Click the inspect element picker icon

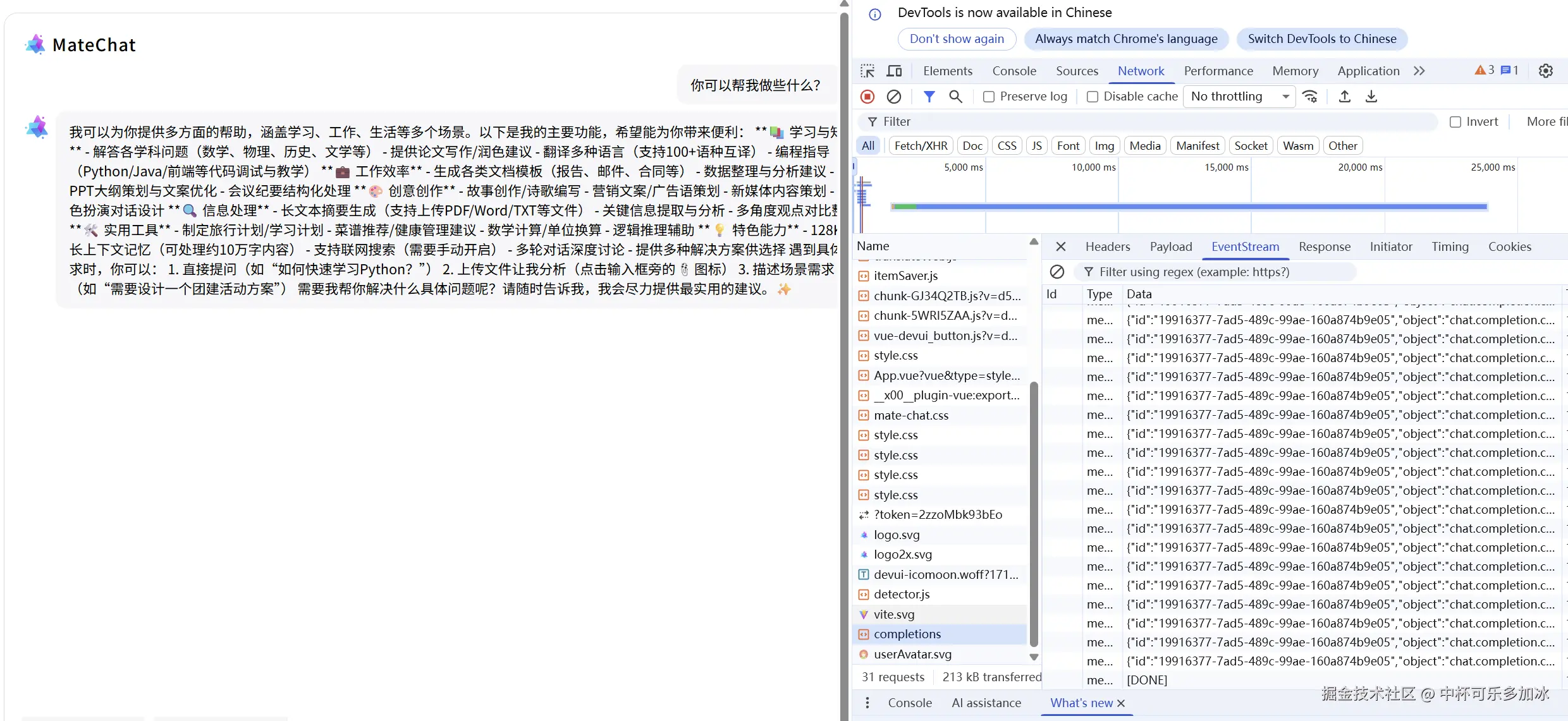point(867,71)
